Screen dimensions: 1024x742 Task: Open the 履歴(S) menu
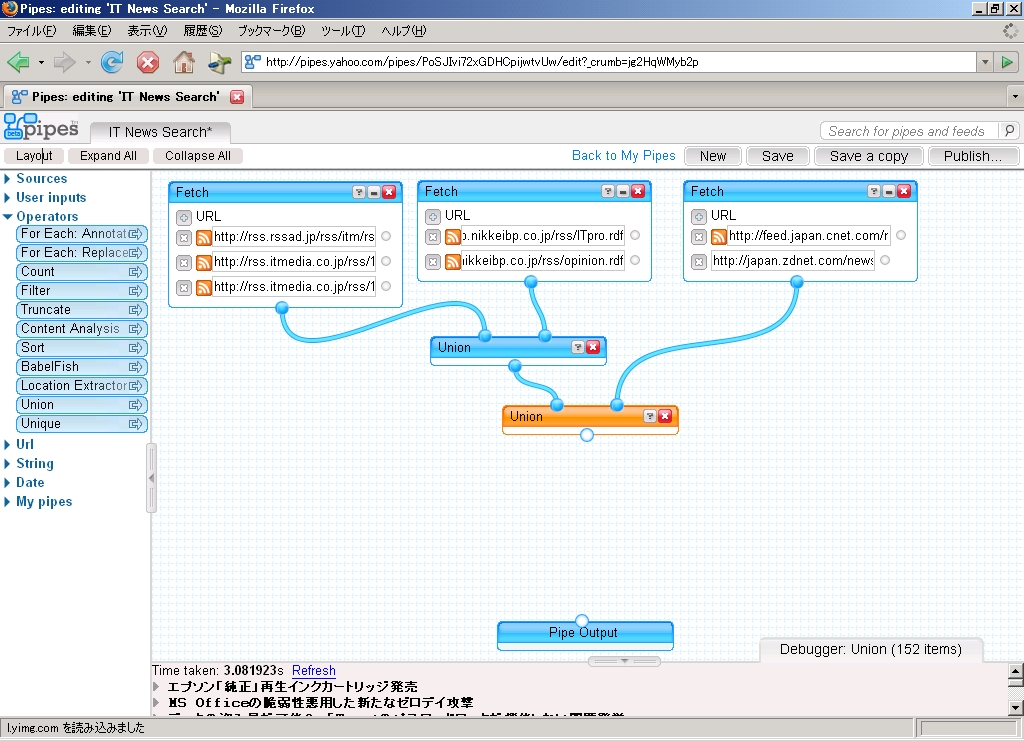[x=202, y=31]
